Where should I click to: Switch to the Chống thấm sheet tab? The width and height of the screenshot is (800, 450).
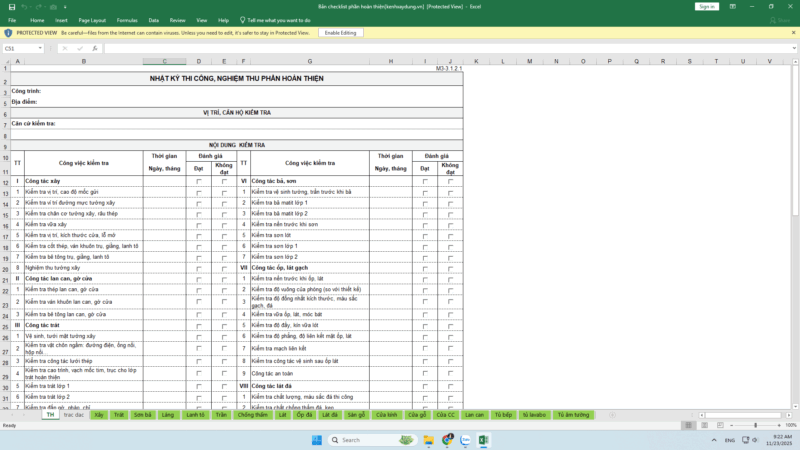click(252, 414)
